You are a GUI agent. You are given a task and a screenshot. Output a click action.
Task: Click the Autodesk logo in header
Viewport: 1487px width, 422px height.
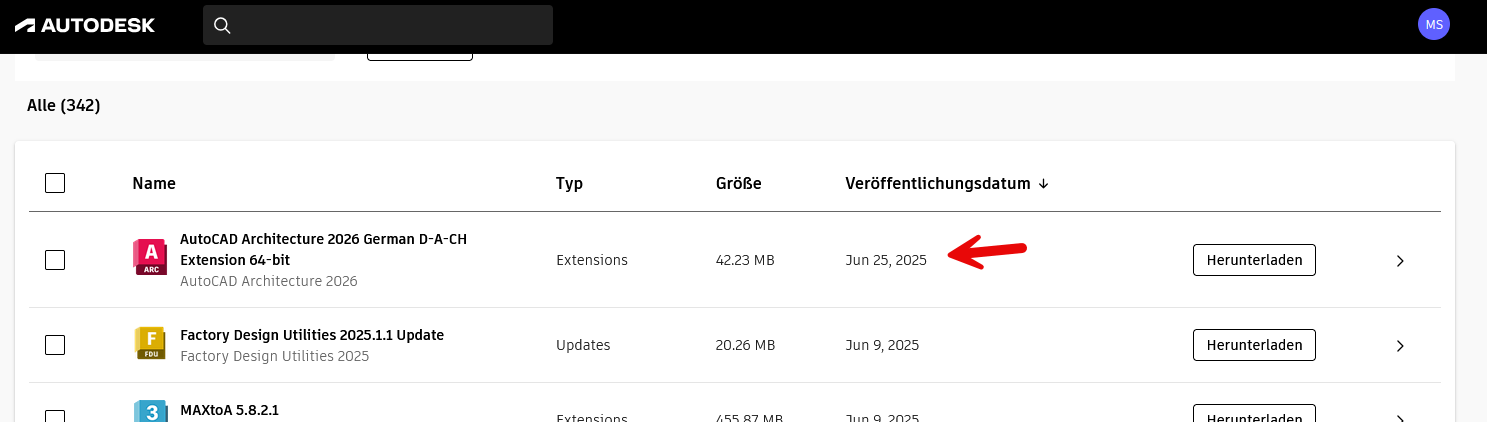pyautogui.click(x=85, y=25)
